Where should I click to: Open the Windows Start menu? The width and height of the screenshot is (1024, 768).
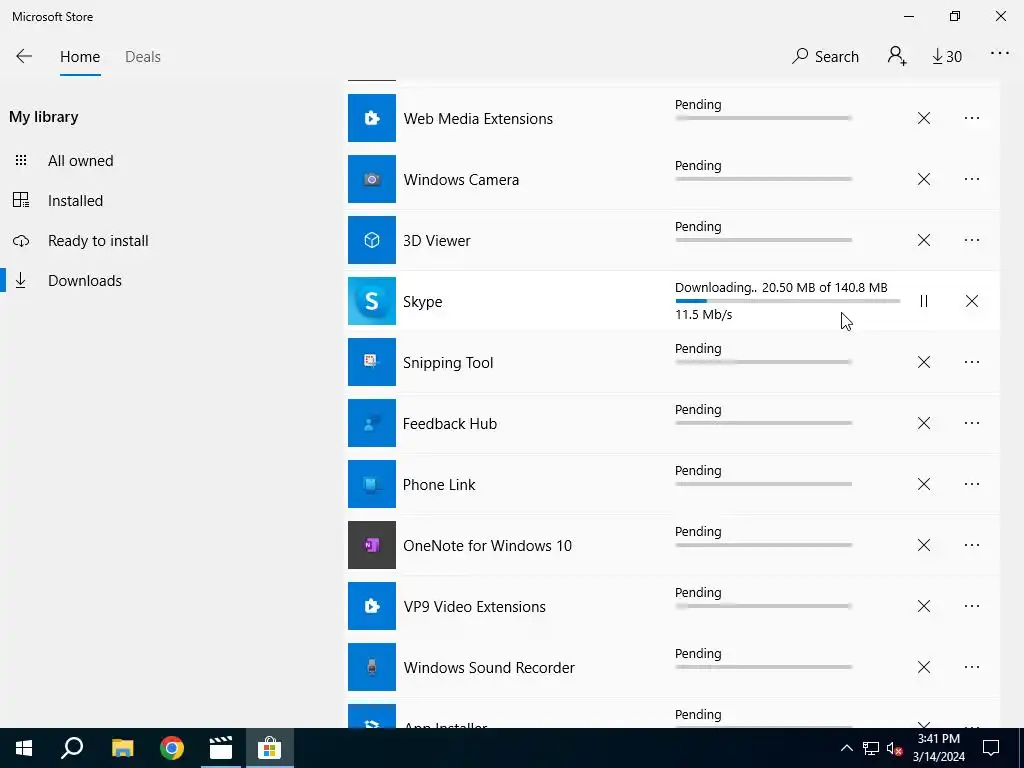[24, 748]
